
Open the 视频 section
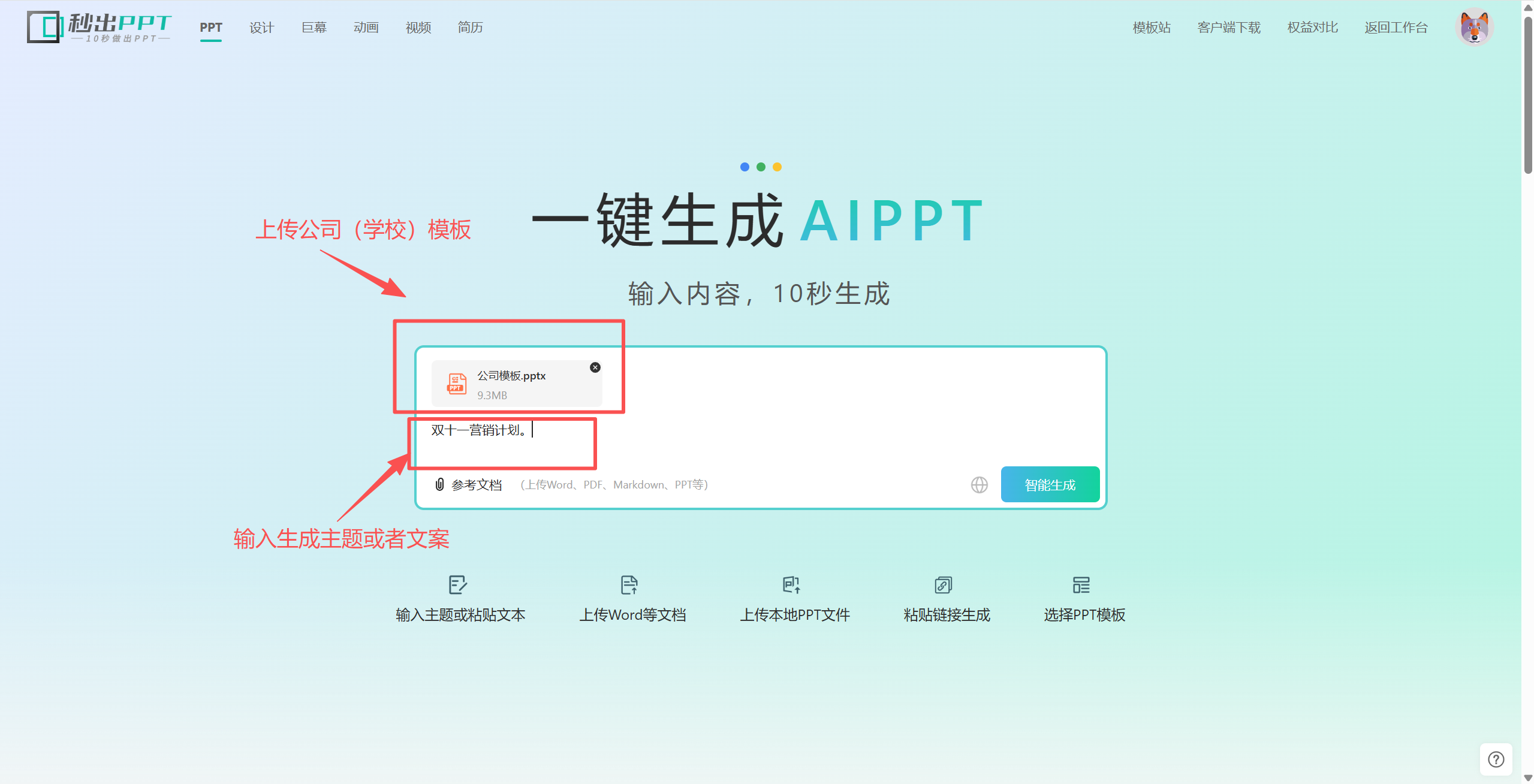click(417, 28)
